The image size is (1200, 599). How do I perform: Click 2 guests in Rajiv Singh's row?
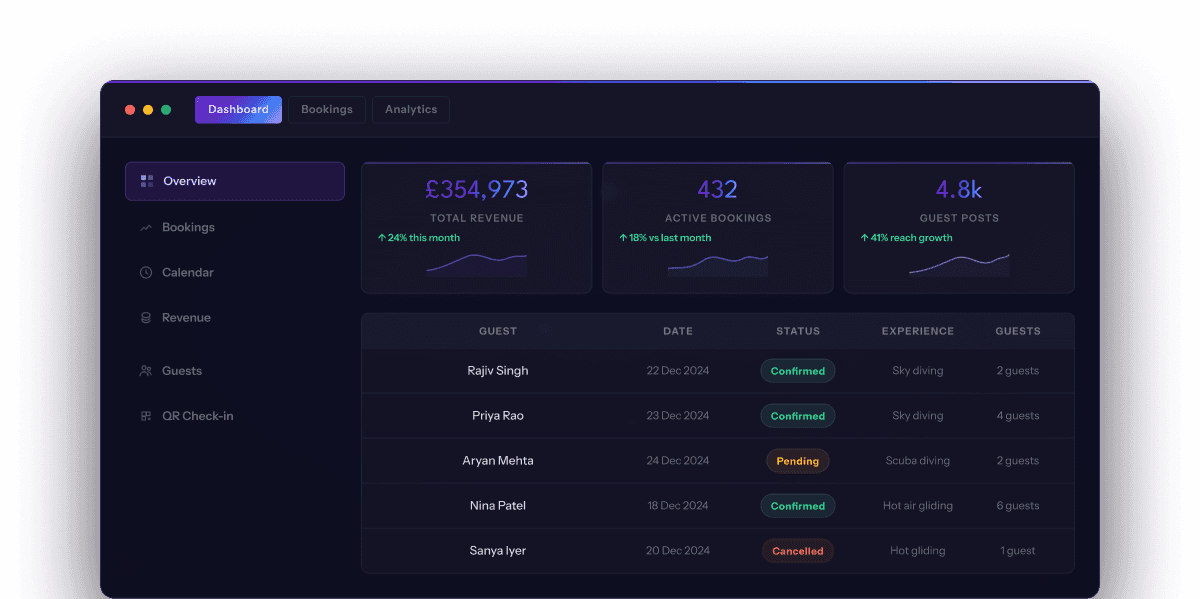point(1018,371)
